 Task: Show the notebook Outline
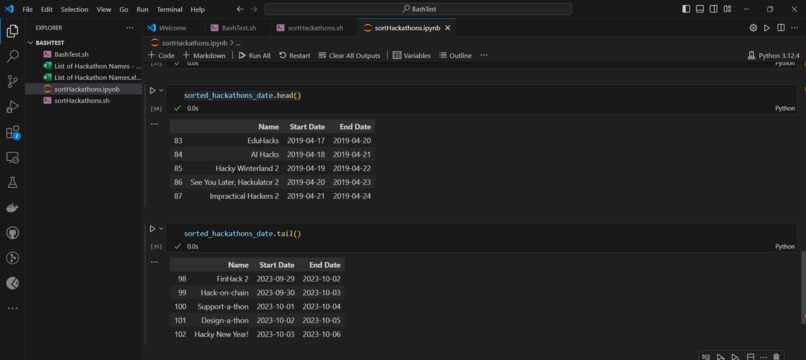455,56
